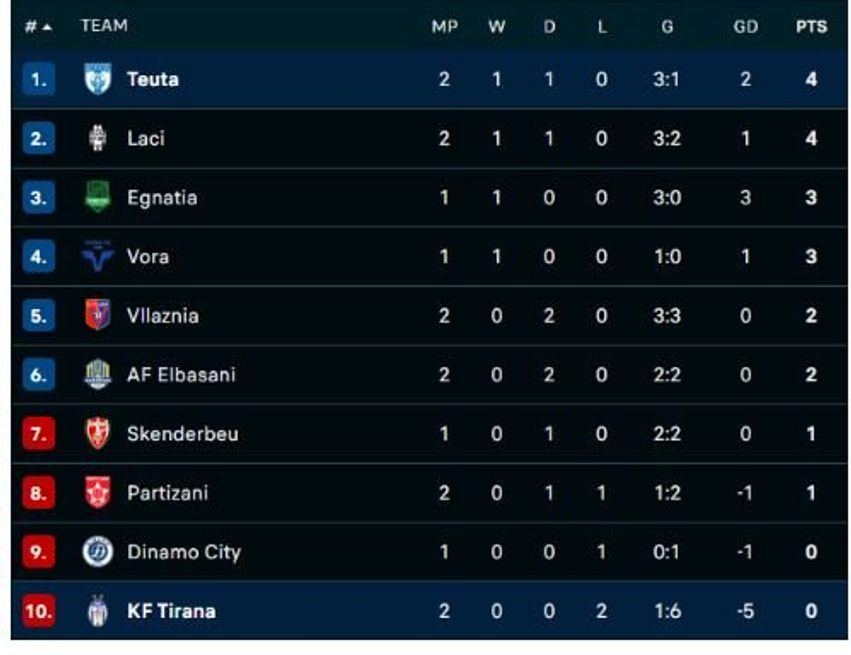The width and height of the screenshot is (851, 655).
Task: Click the MP column header
Action: 444,27
